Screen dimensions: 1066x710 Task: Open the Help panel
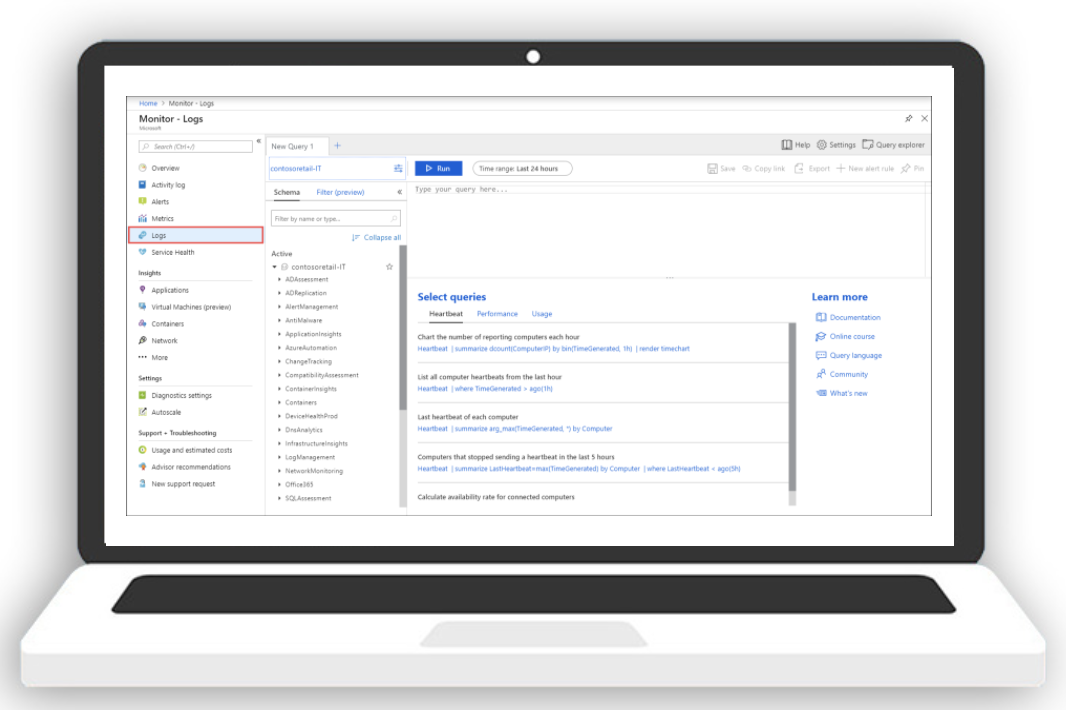click(x=795, y=145)
